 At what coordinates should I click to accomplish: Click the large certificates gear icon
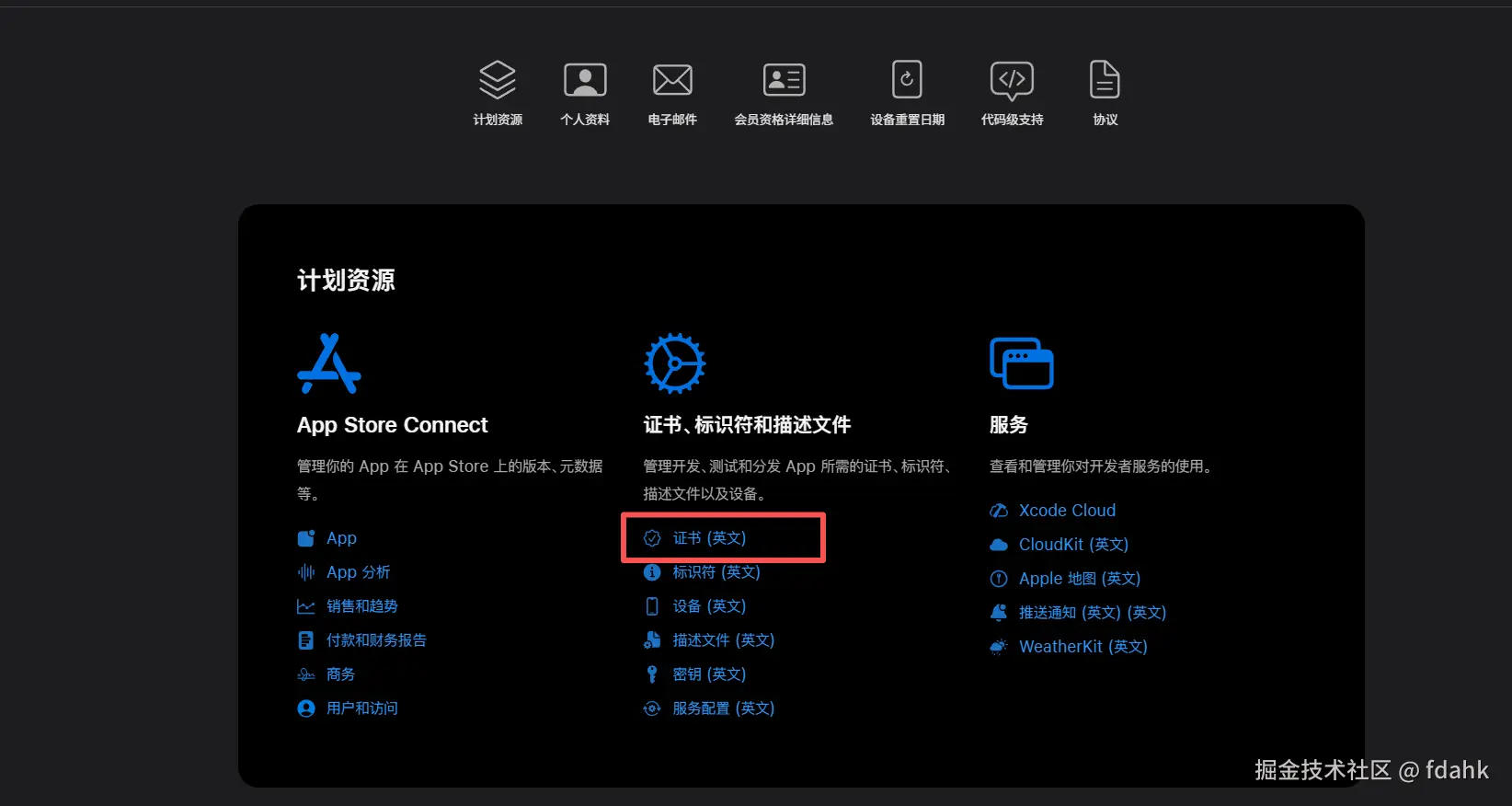pos(674,363)
